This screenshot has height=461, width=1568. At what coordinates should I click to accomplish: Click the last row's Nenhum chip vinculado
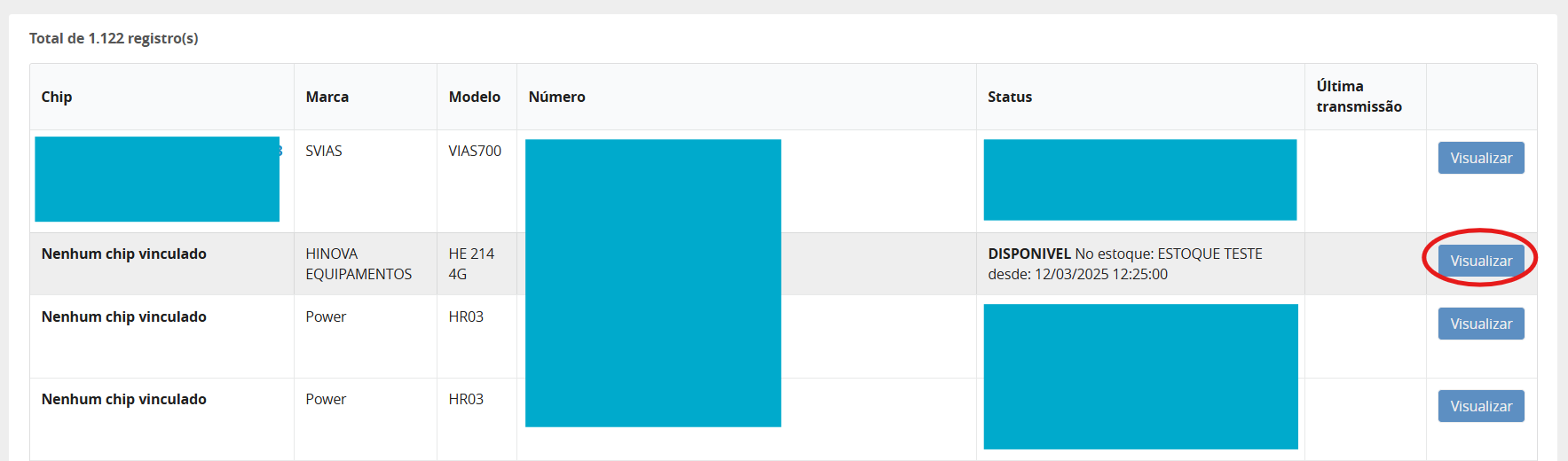(123, 399)
